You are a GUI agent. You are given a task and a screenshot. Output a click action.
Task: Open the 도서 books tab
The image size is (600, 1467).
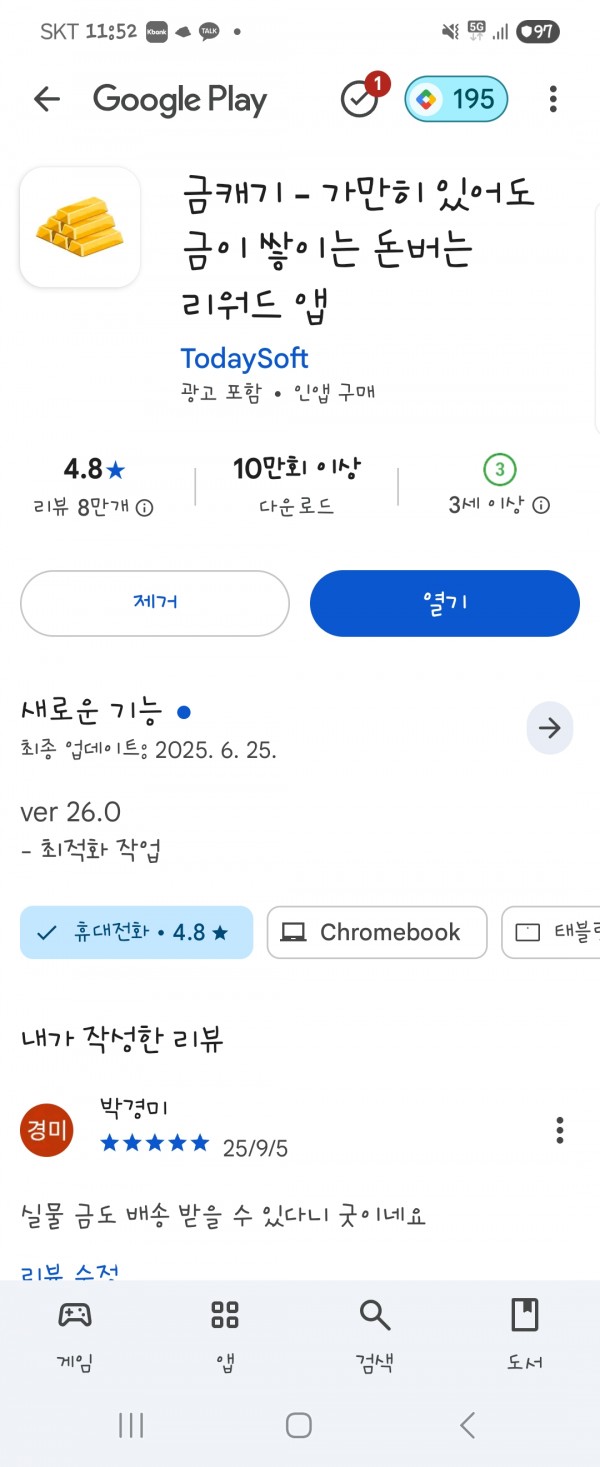click(x=525, y=1336)
